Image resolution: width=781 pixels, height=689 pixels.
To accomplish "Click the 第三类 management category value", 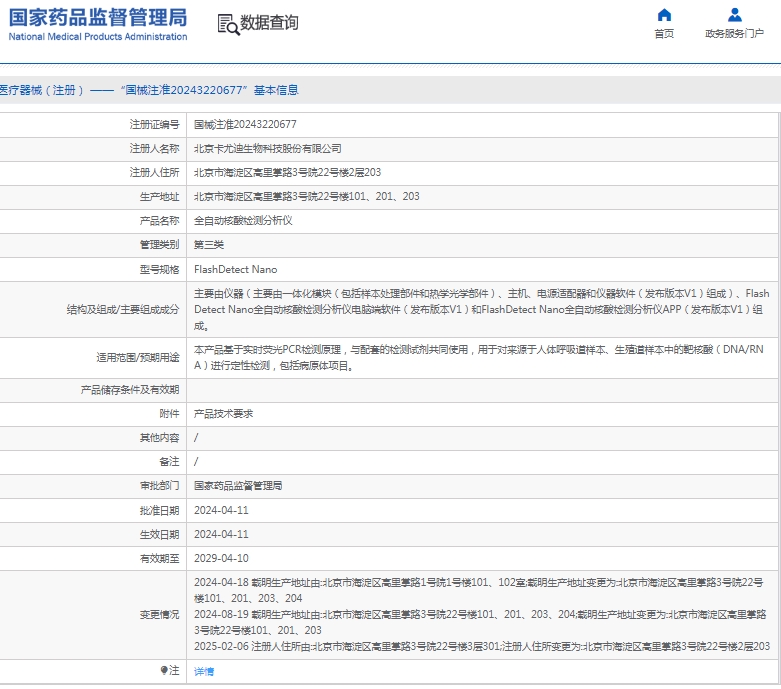I will [x=208, y=245].
